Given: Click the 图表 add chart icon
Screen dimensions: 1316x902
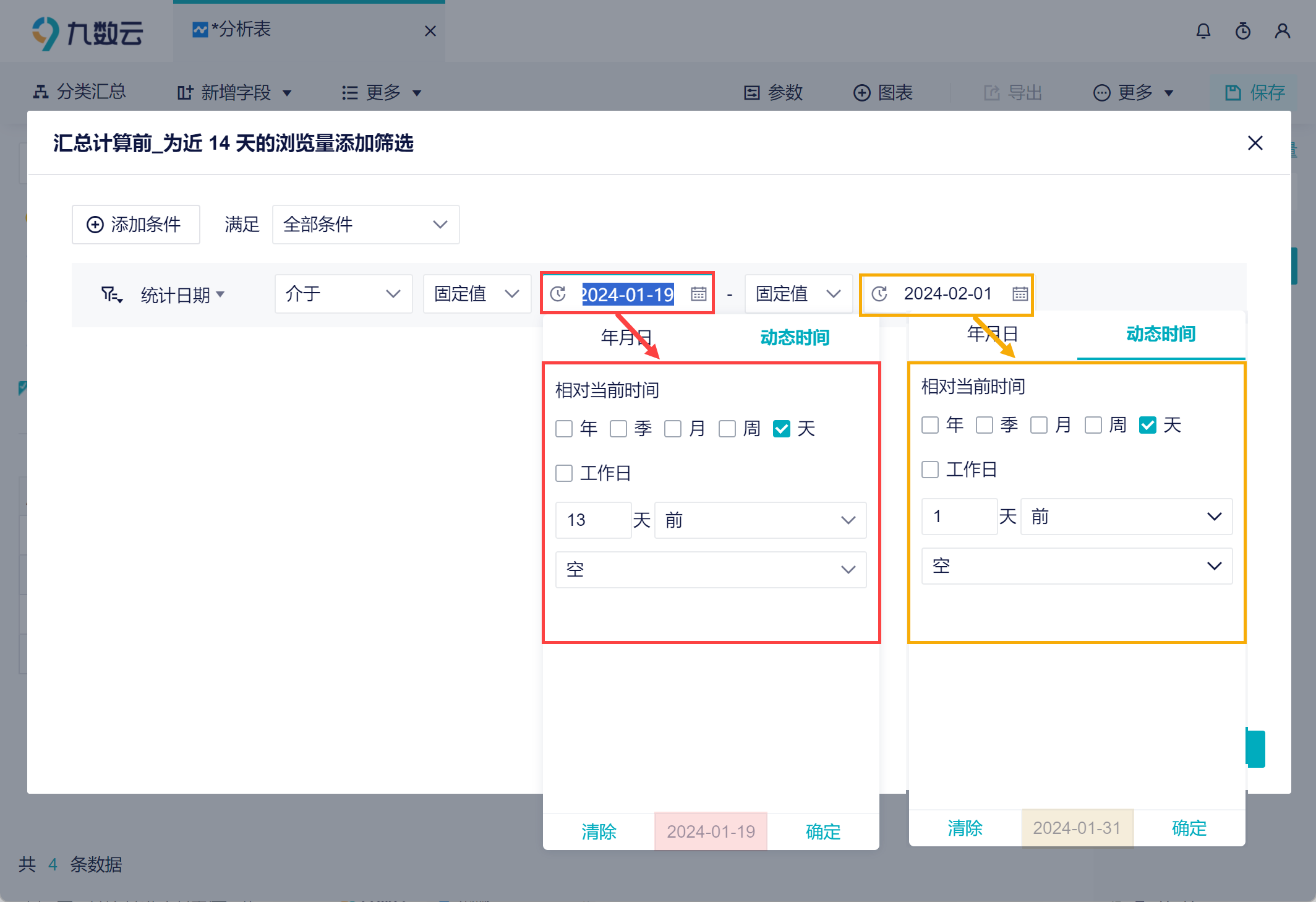Looking at the screenshot, I should [861, 93].
